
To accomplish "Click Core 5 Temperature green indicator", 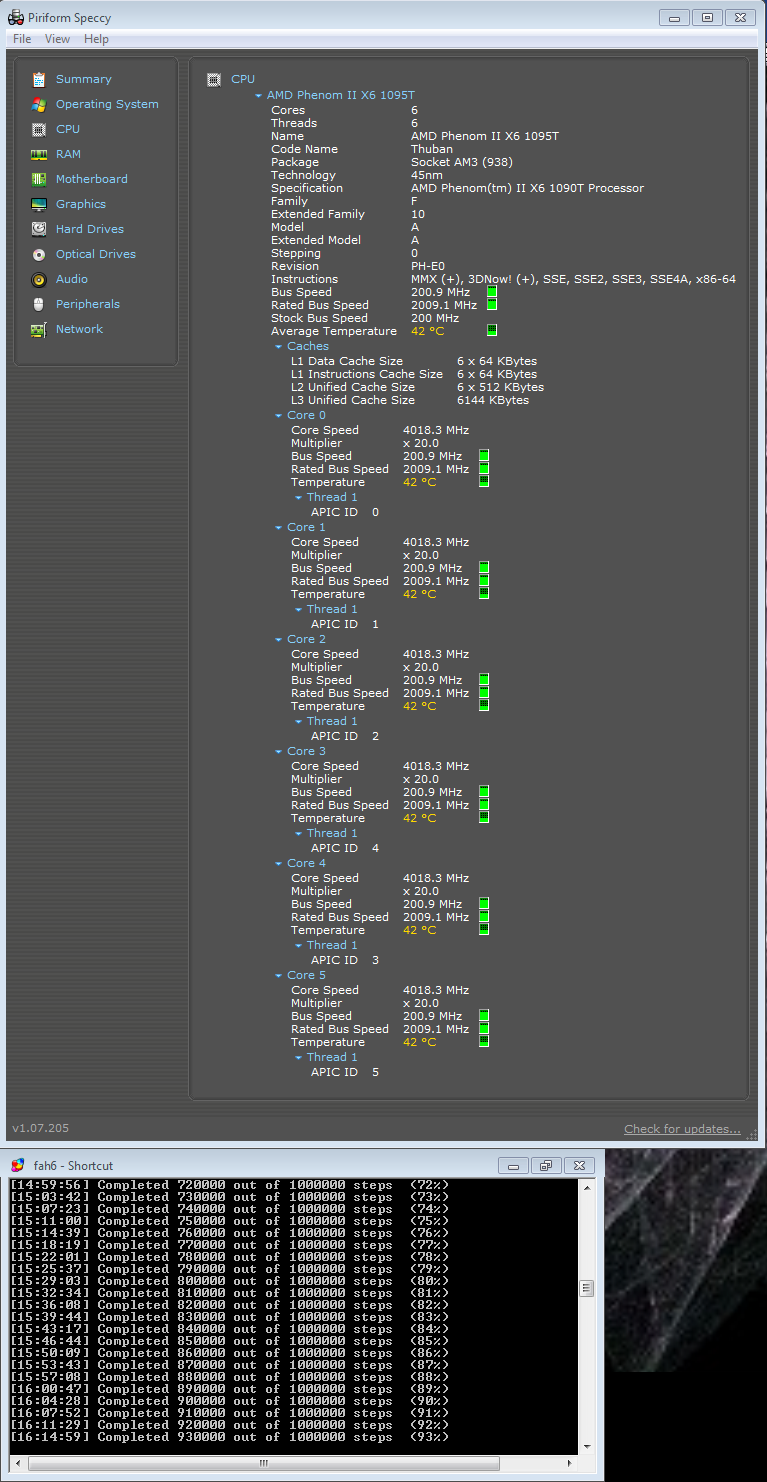I will point(484,1041).
